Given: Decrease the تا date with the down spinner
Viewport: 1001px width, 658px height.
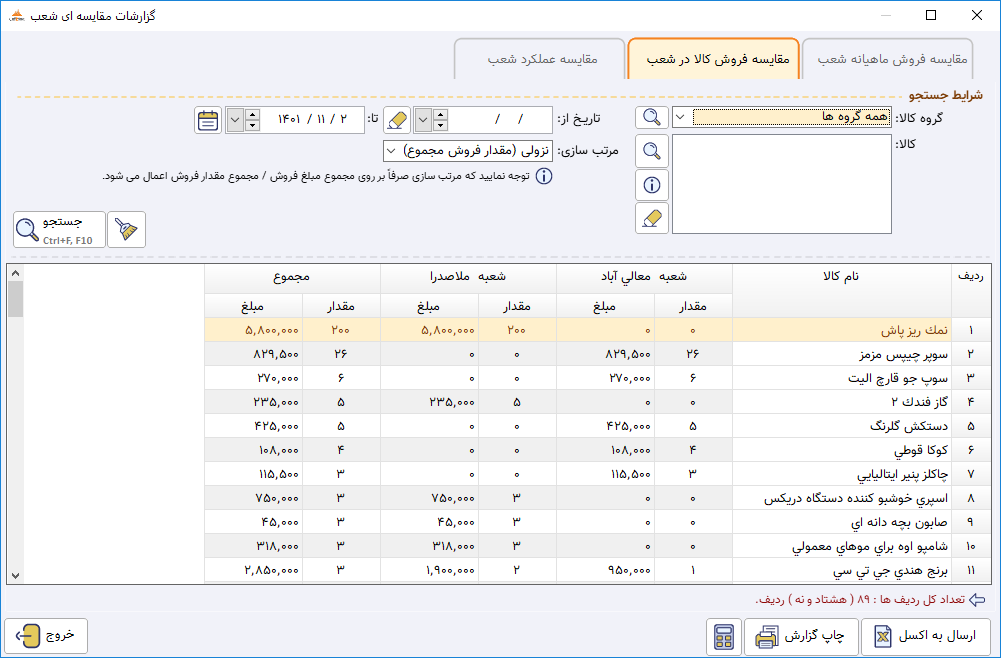Looking at the screenshot, I should click(252, 126).
